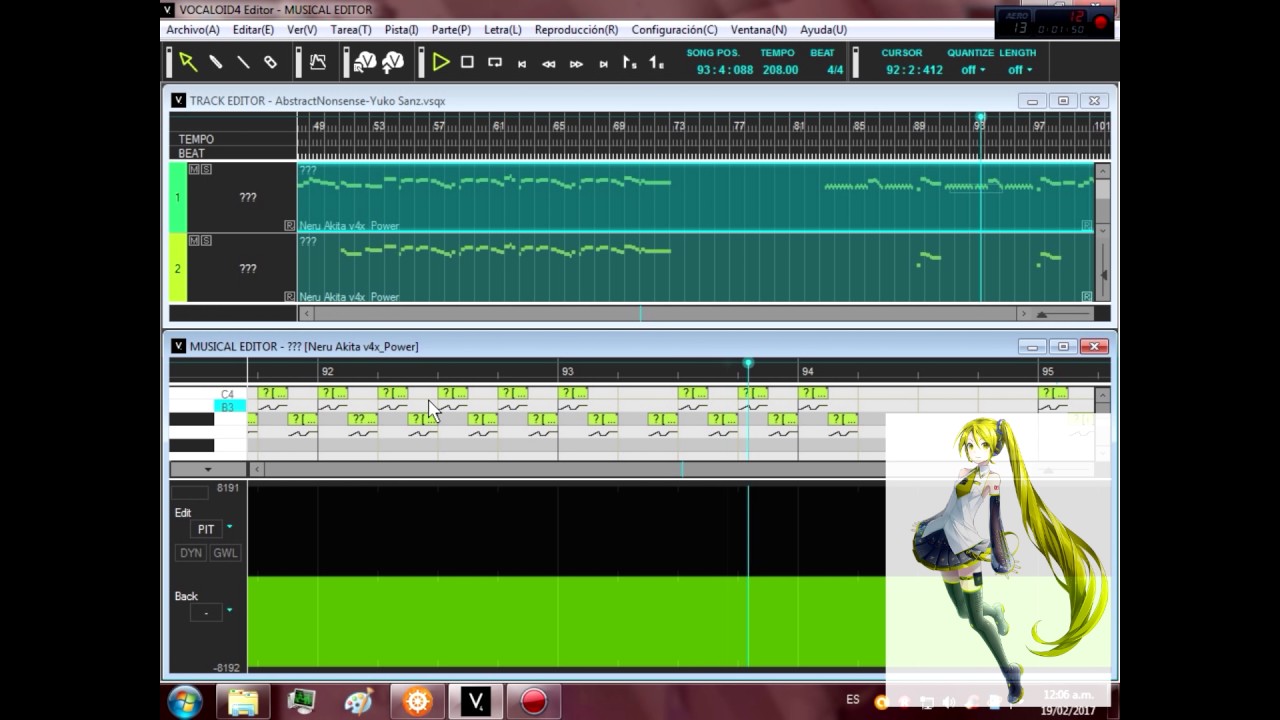The image size is (1280, 720).
Task: Set the end marker flag
Action: click(656, 62)
